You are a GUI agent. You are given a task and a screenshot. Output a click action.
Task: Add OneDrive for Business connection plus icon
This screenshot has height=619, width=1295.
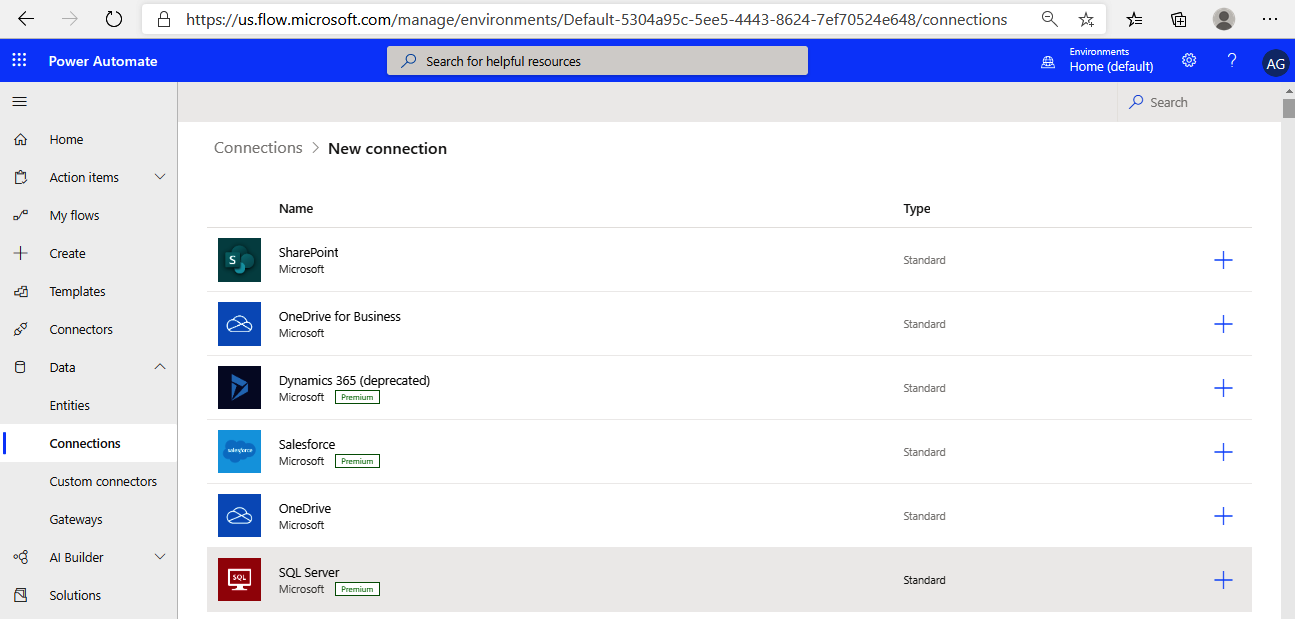[x=1223, y=324]
